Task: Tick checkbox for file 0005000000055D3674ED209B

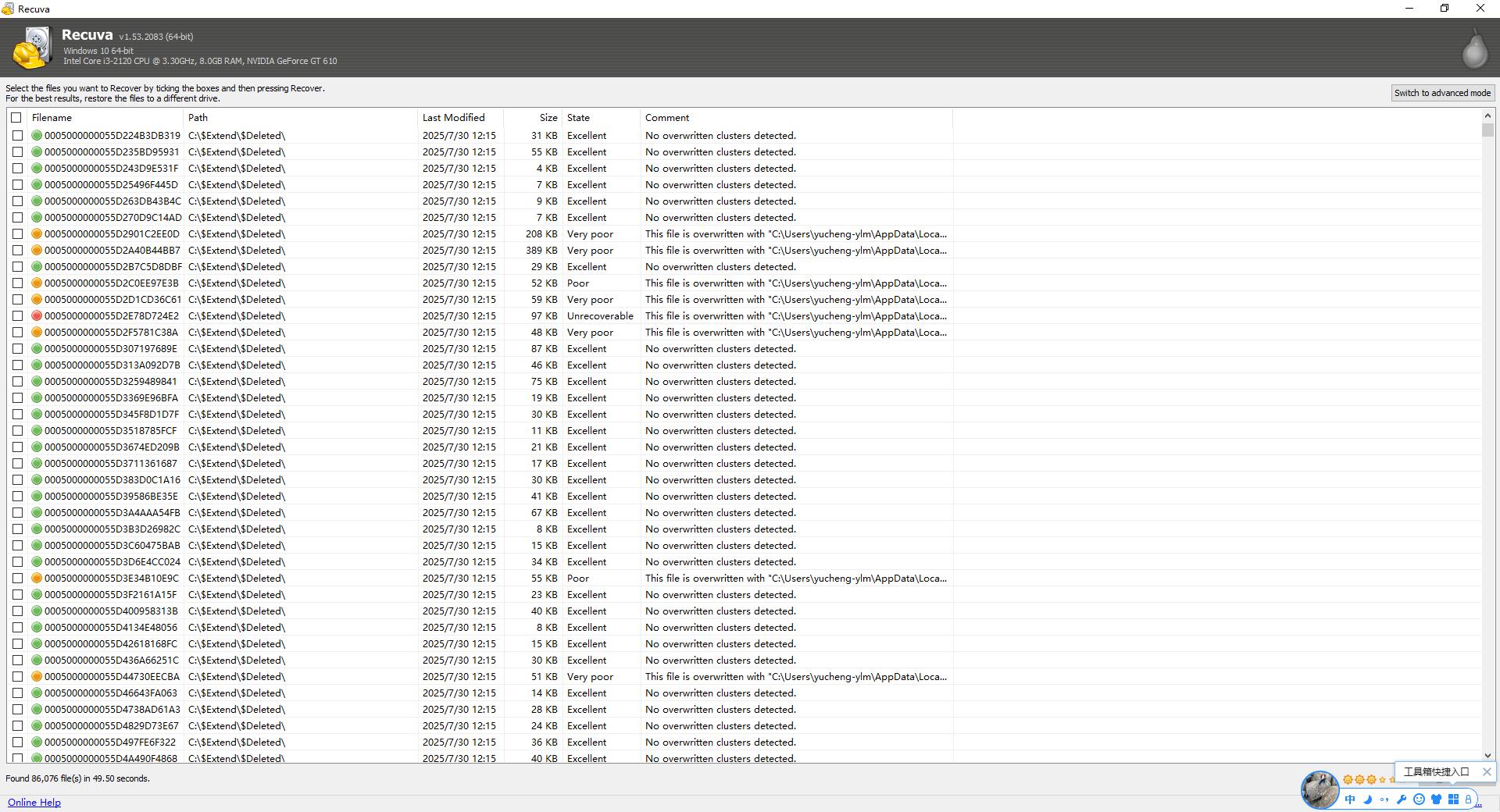Action: click(x=17, y=447)
